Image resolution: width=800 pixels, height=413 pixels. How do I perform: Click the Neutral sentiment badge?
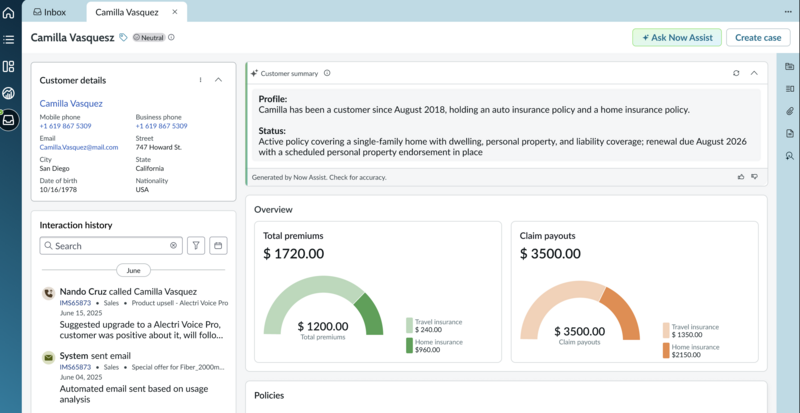(x=149, y=37)
